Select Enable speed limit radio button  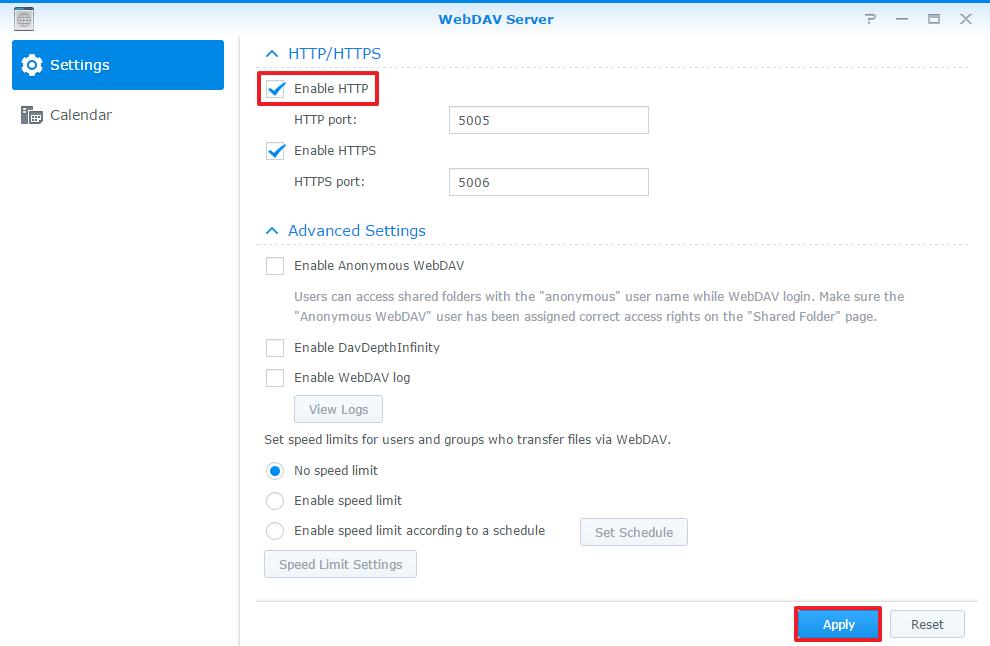point(275,501)
